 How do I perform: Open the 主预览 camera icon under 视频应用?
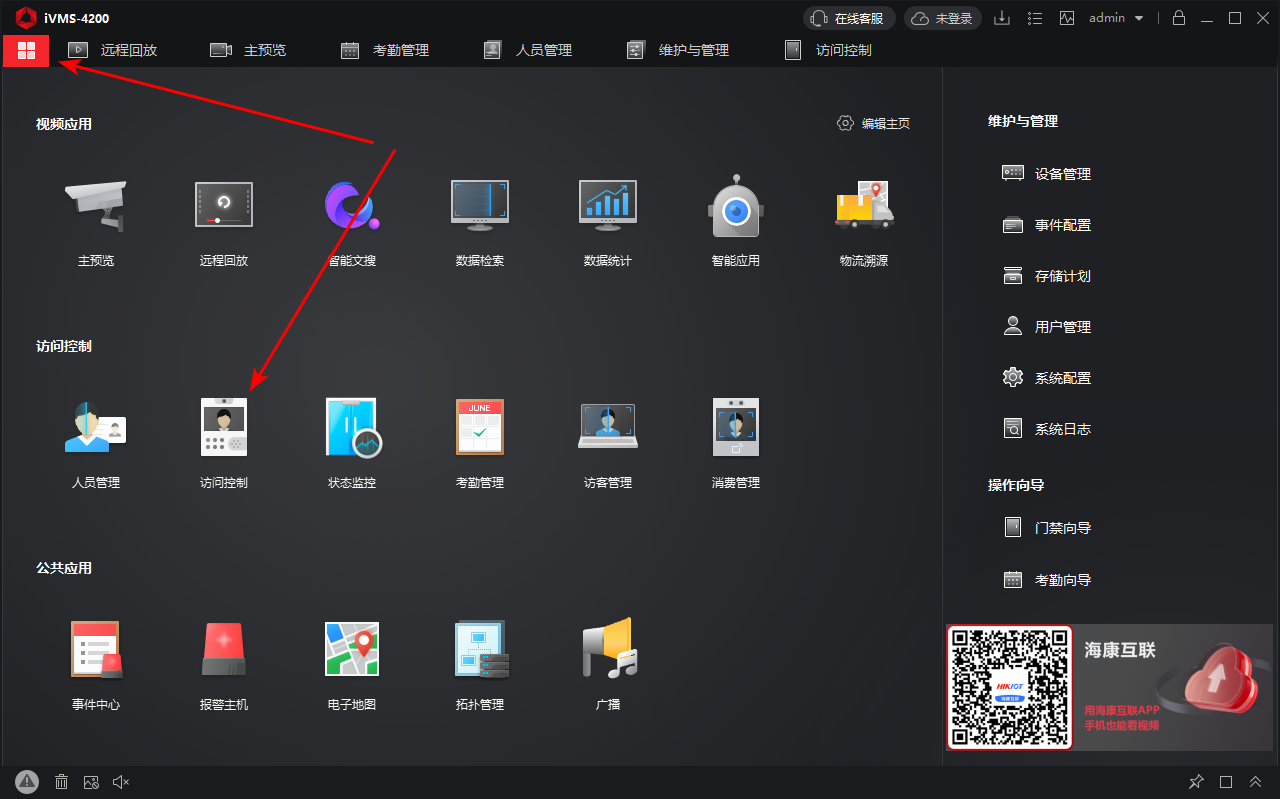pos(96,207)
